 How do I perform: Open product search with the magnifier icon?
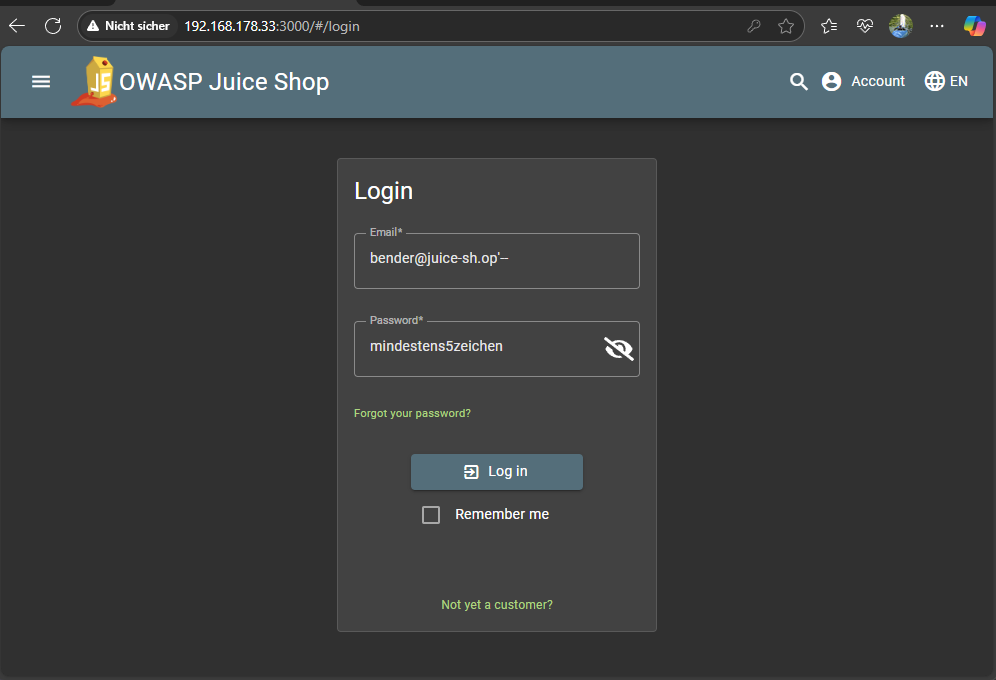(798, 81)
